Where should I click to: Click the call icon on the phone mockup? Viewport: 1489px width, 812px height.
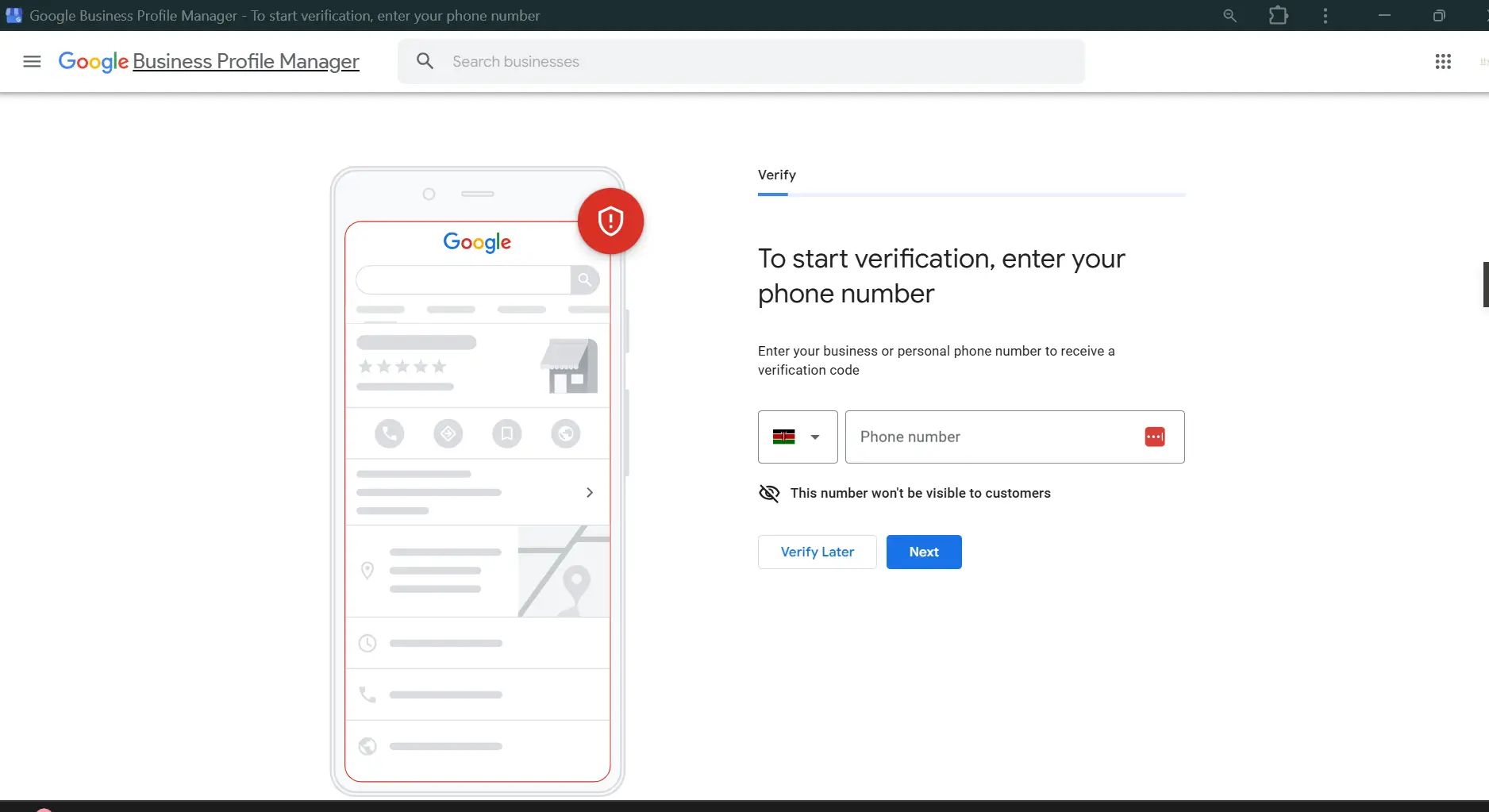coord(389,433)
